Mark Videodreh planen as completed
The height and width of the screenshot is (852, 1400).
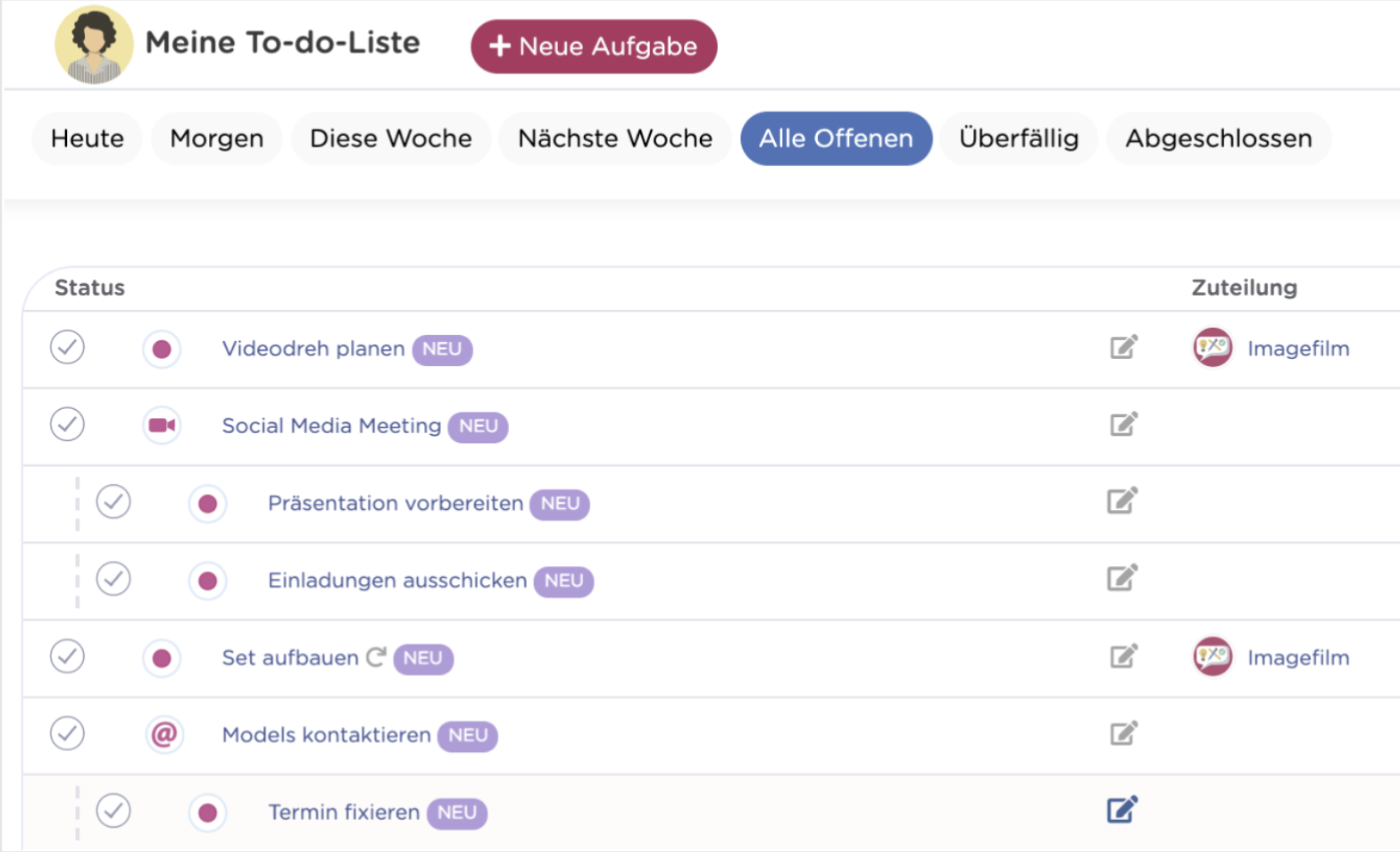coord(67,347)
